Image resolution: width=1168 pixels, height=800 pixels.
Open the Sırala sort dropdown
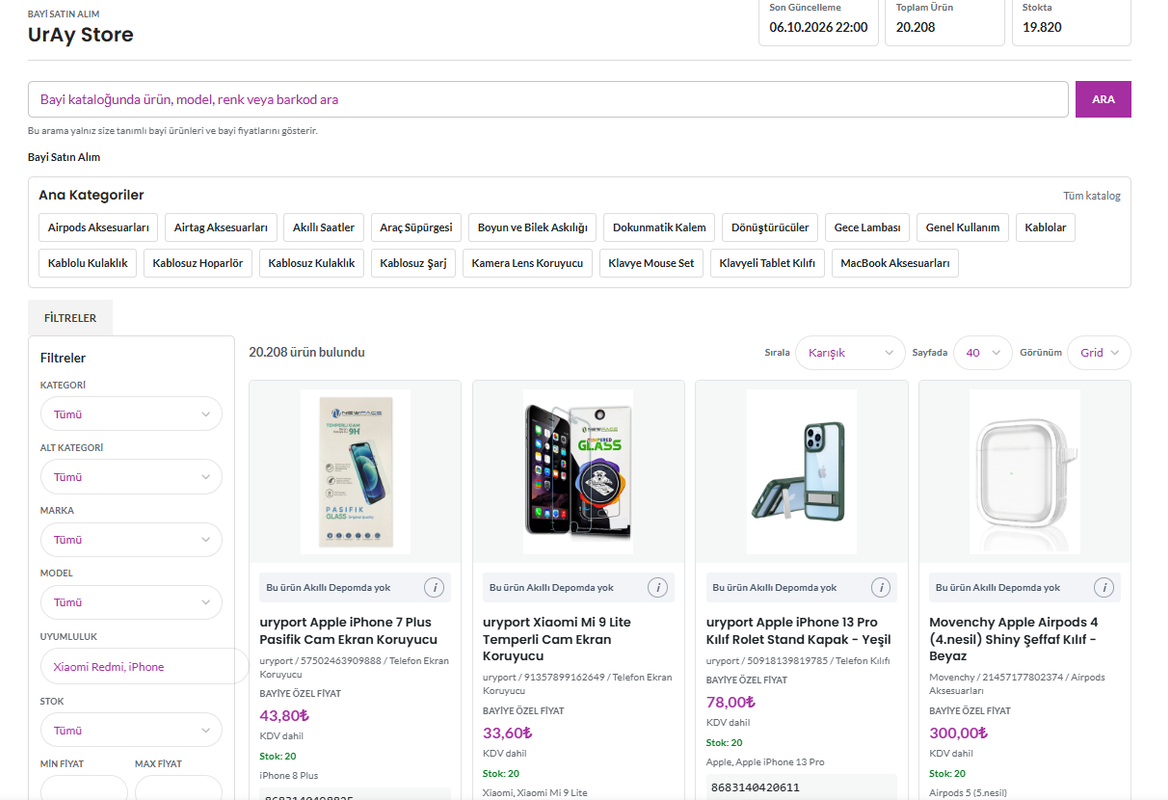850,353
